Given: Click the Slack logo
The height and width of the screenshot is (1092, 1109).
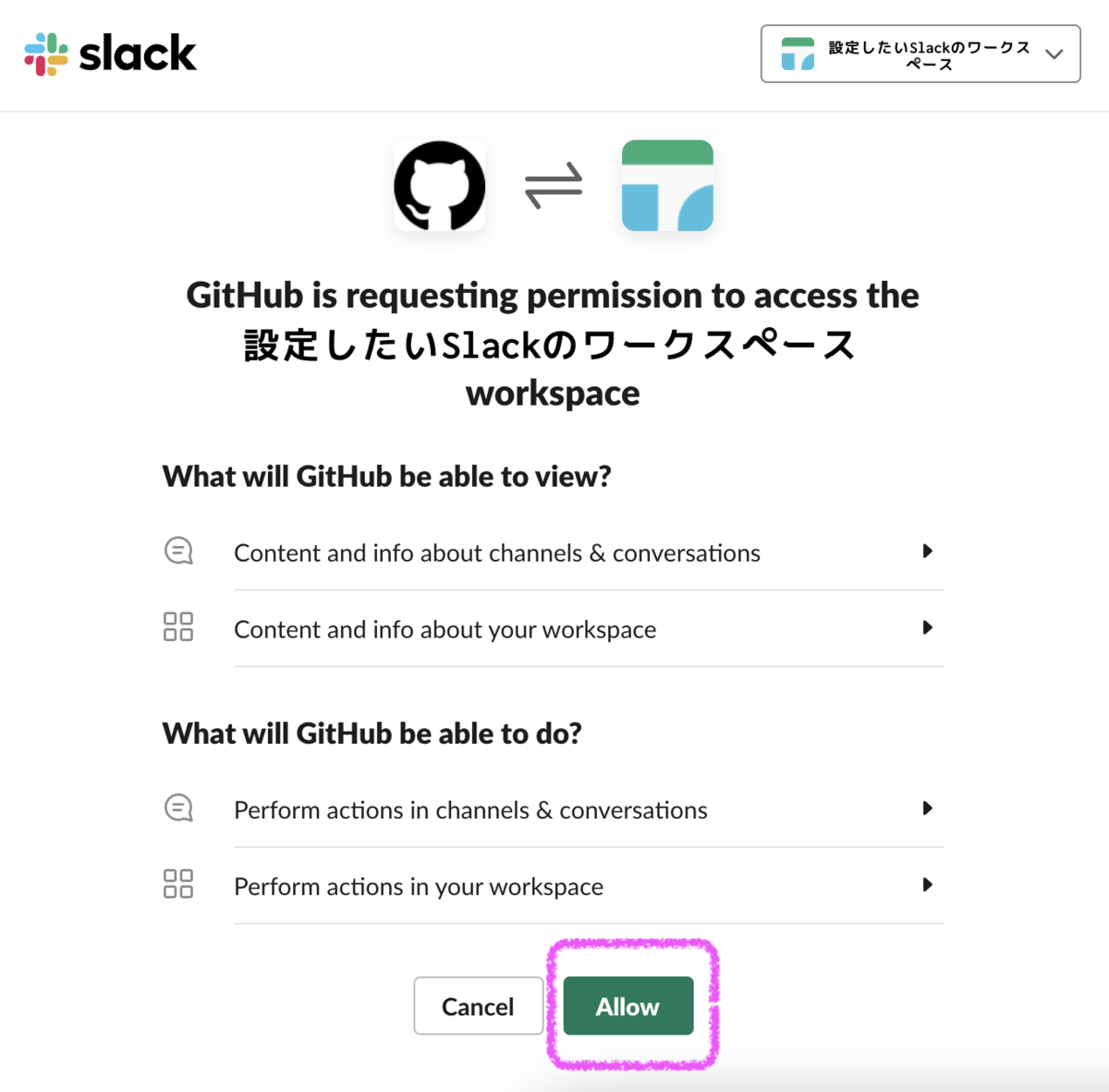Looking at the screenshot, I should [x=109, y=54].
